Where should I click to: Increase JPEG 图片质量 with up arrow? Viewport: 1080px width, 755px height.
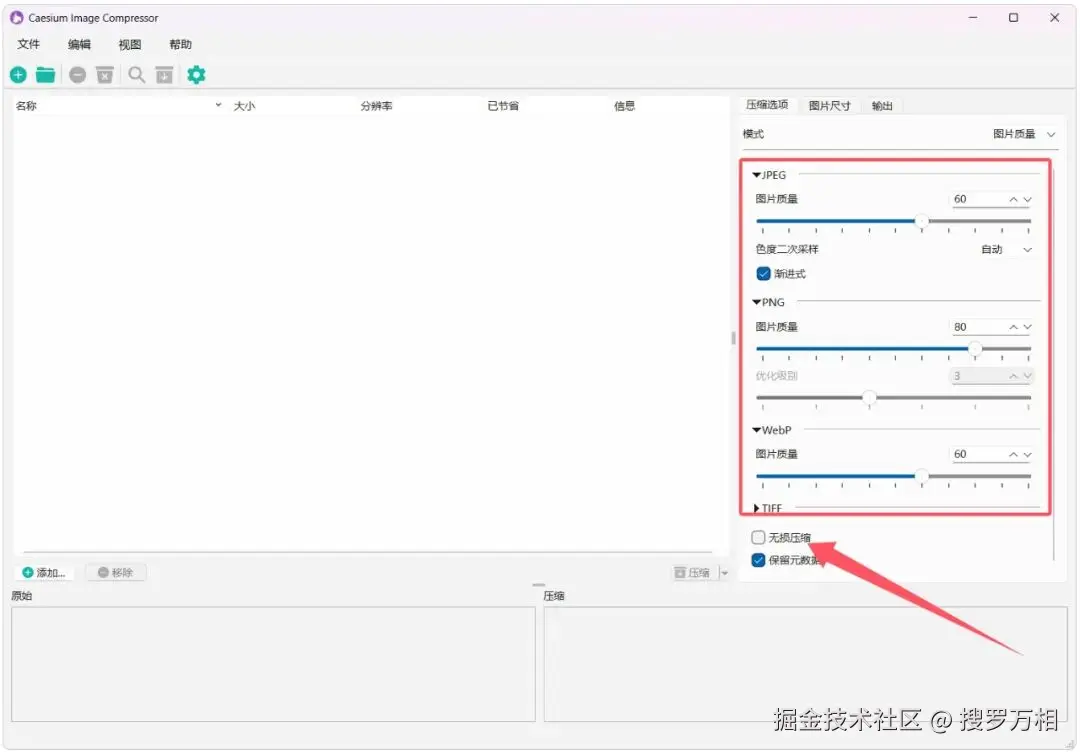[x=1013, y=199]
